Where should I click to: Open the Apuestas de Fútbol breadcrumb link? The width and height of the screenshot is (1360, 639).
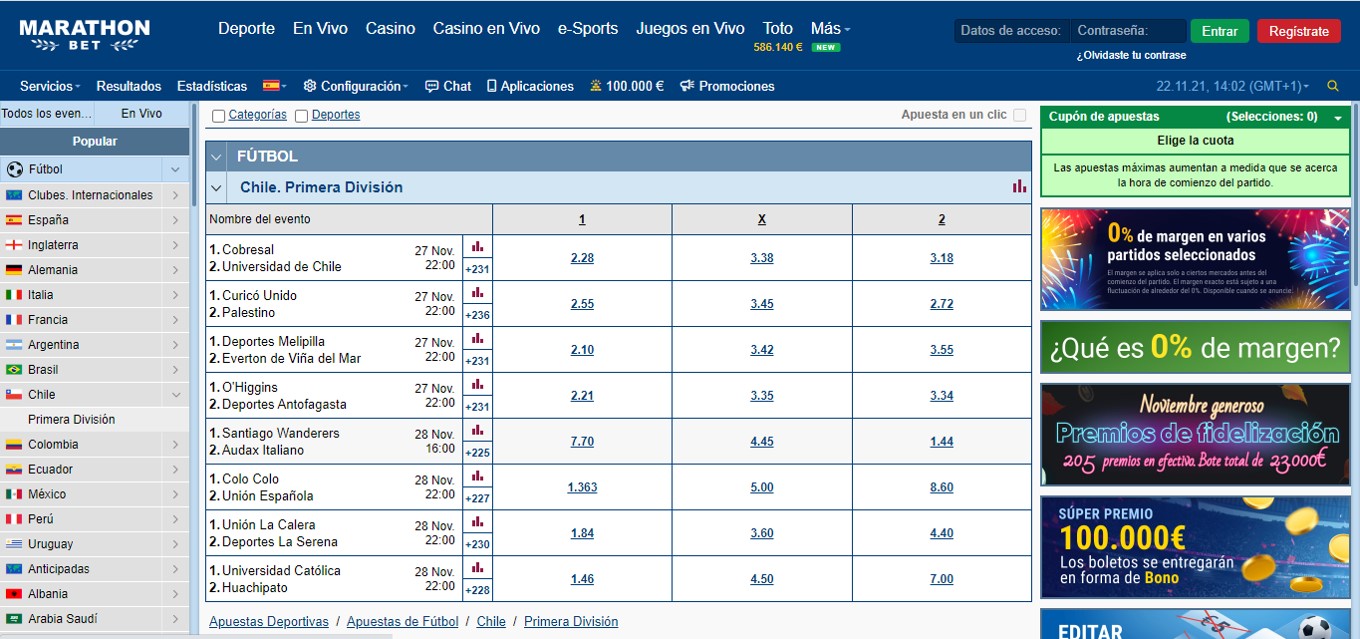click(402, 622)
